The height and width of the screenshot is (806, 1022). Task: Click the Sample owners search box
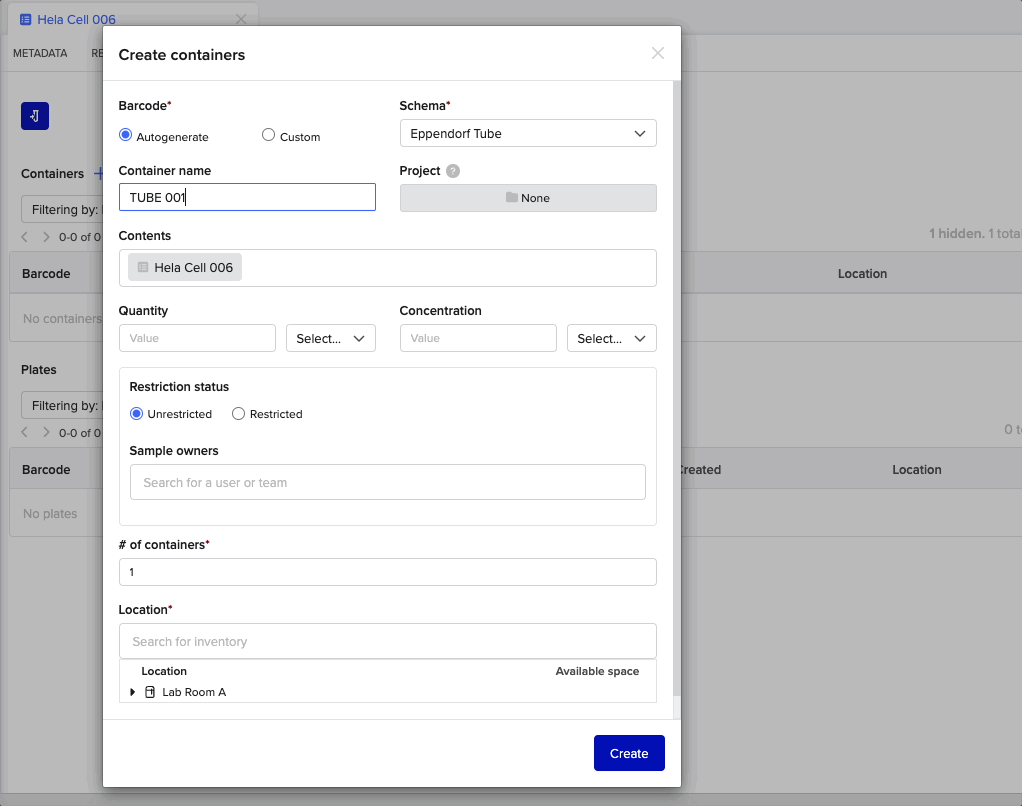tap(388, 482)
